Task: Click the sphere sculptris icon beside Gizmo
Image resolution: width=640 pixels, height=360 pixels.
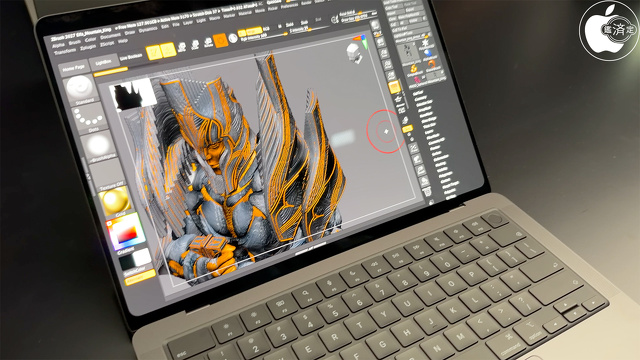Action: point(233,38)
